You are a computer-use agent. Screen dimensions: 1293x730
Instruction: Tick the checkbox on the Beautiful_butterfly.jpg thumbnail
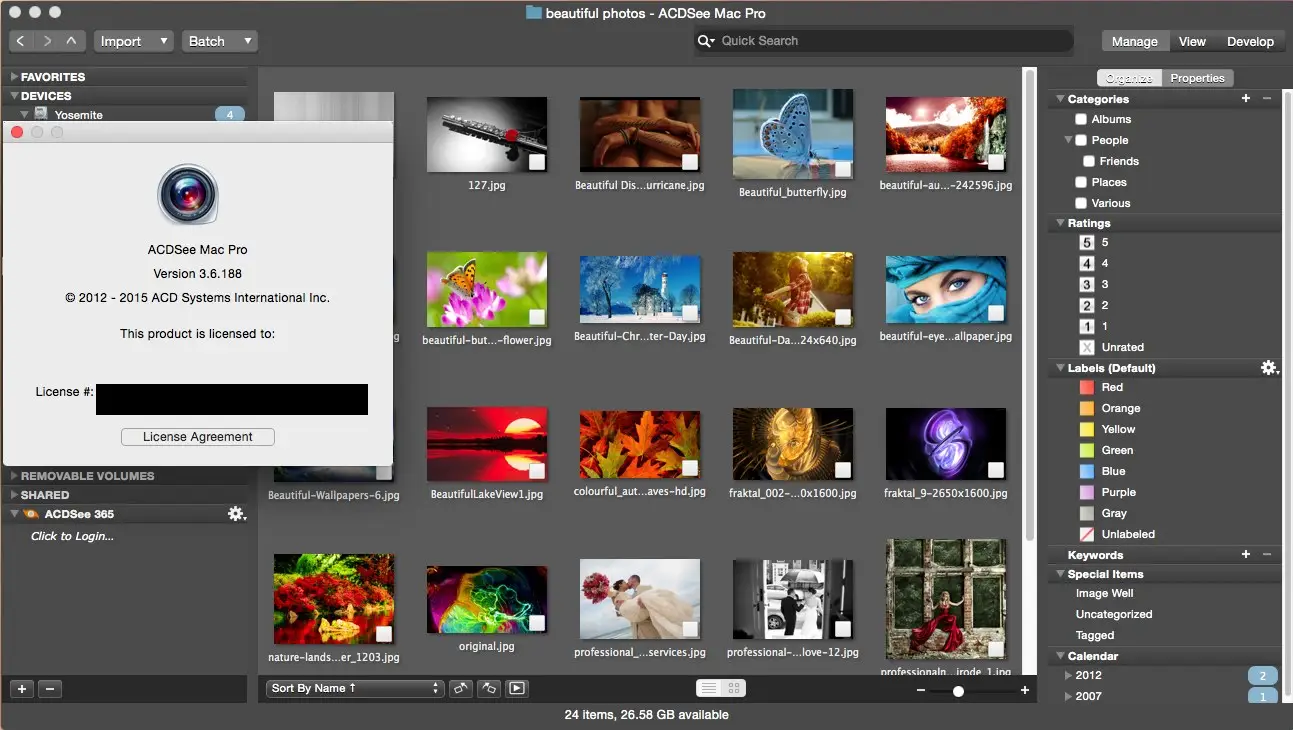(x=843, y=169)
